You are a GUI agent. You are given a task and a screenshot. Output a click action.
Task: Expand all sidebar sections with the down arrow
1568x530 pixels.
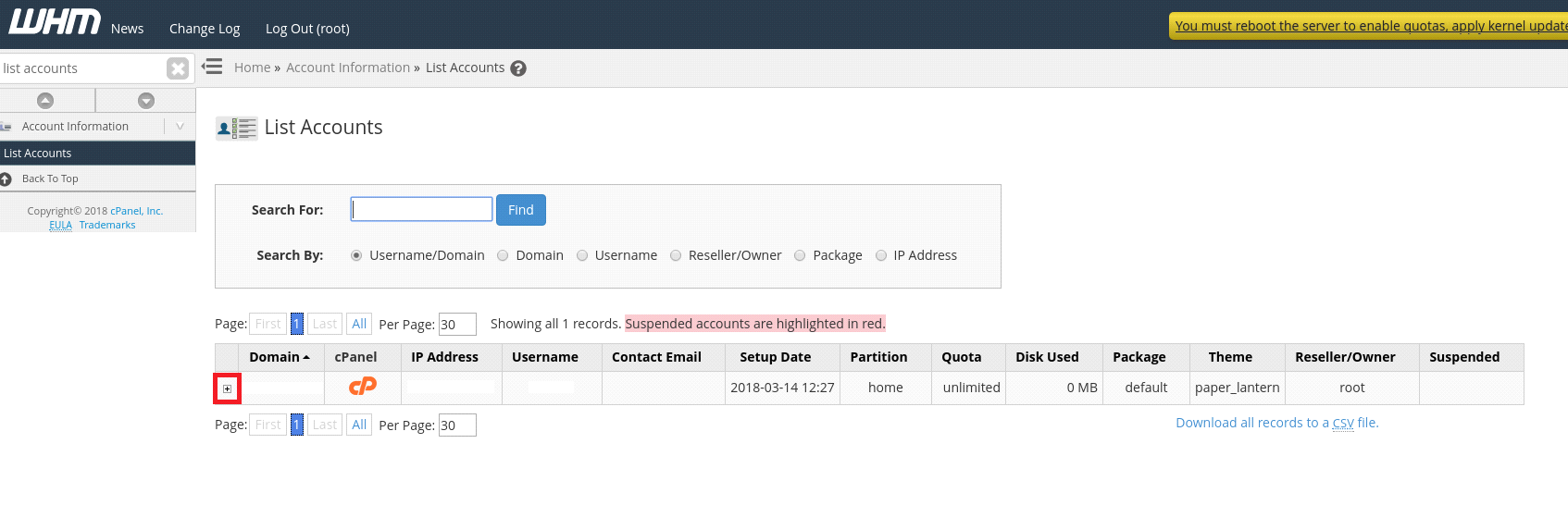(146, 100)
